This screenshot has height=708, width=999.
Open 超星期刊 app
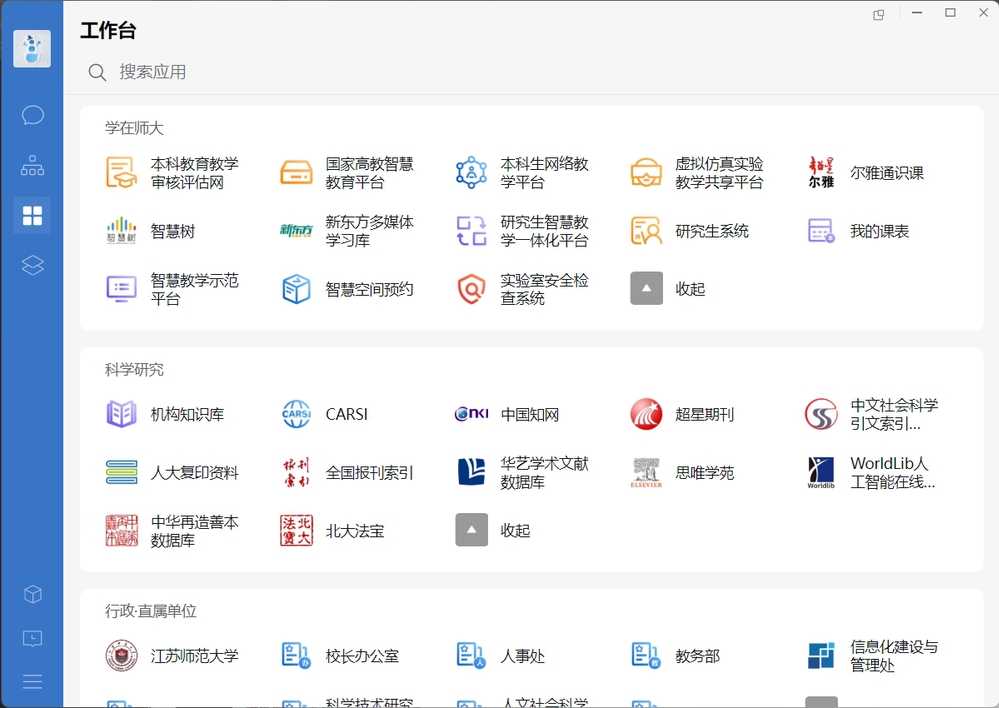coord(647,414)
